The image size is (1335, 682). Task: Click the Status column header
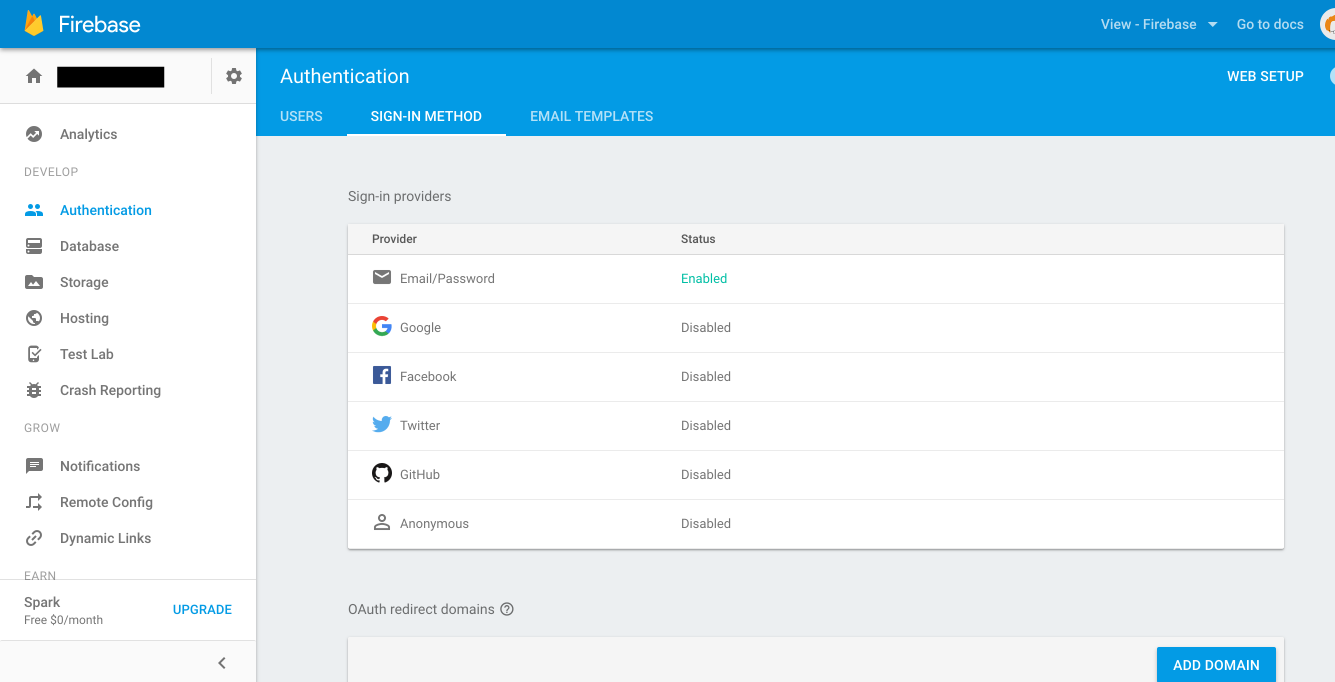698,239
